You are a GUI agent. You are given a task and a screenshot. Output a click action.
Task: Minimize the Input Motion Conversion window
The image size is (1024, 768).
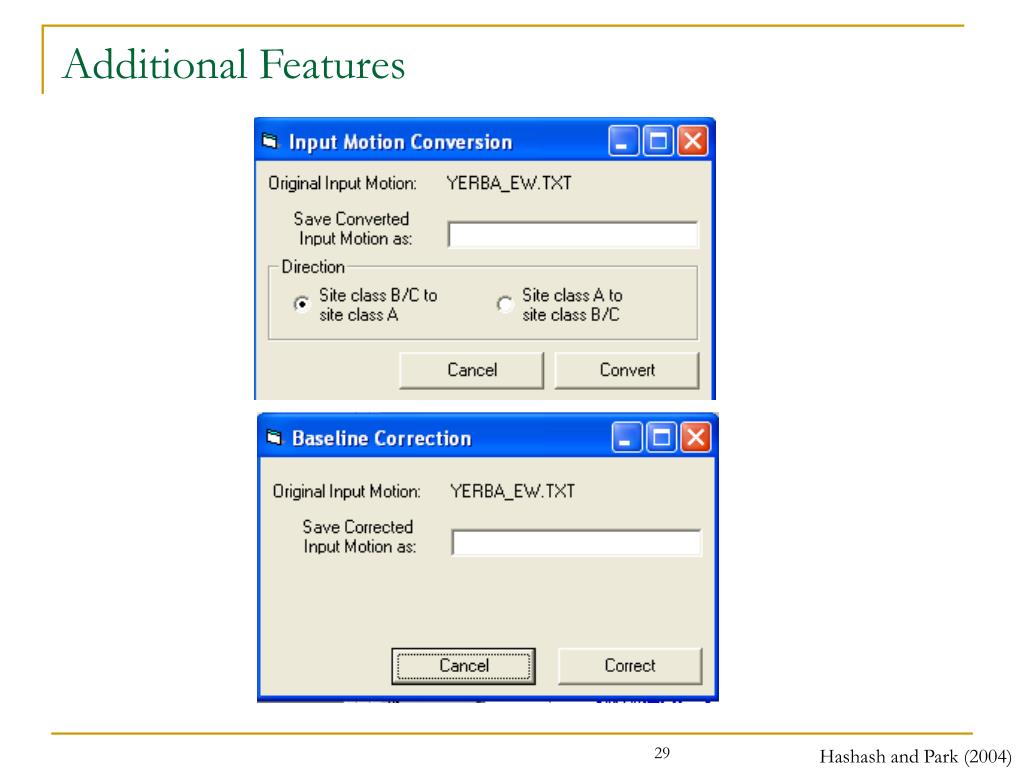click(x=624, y=141)
